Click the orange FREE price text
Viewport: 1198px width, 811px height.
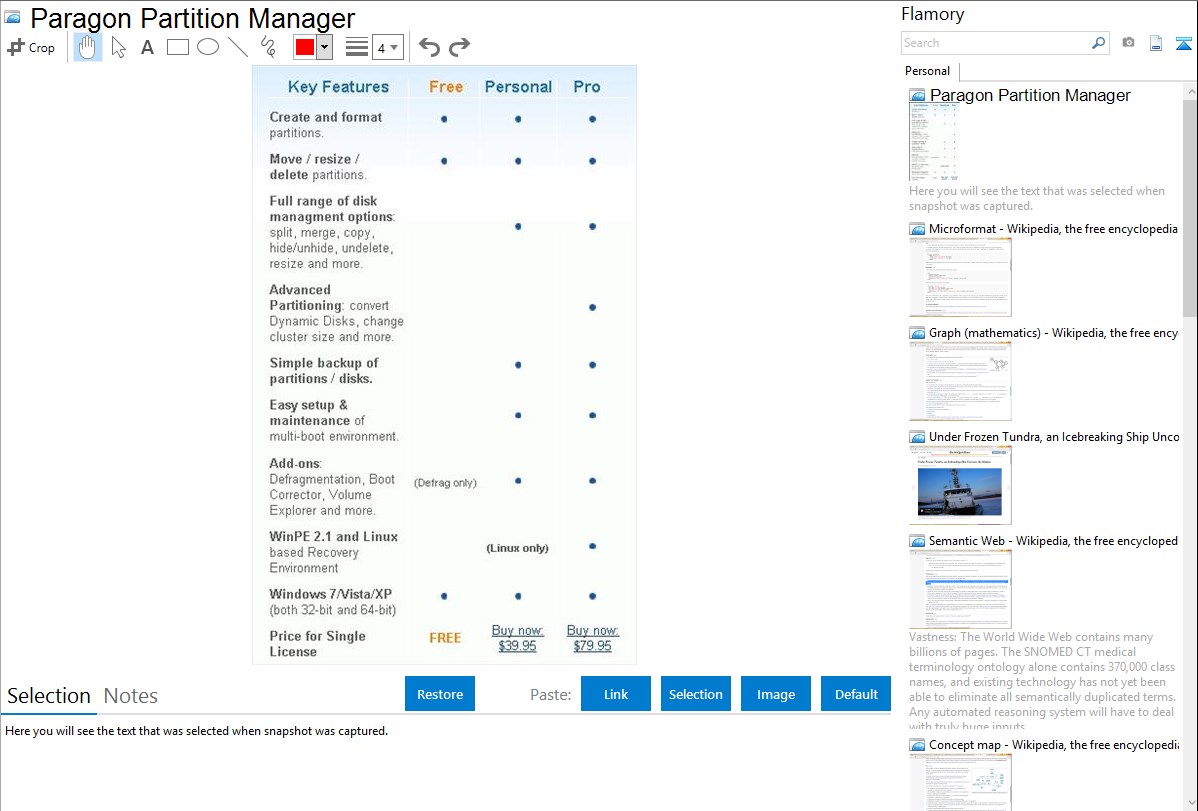[445, 637]
